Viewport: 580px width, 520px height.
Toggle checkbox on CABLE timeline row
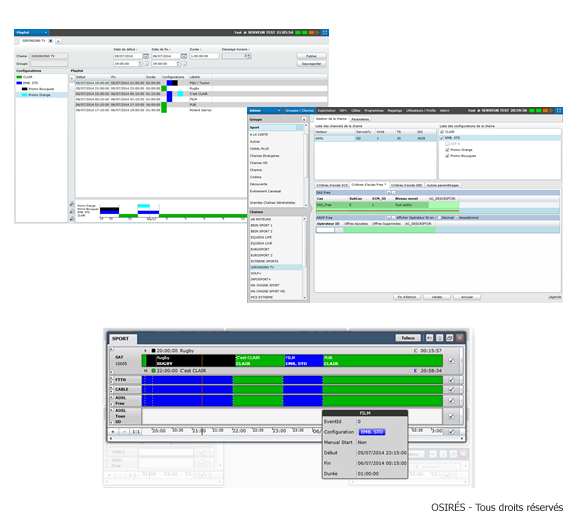(451, 389)
